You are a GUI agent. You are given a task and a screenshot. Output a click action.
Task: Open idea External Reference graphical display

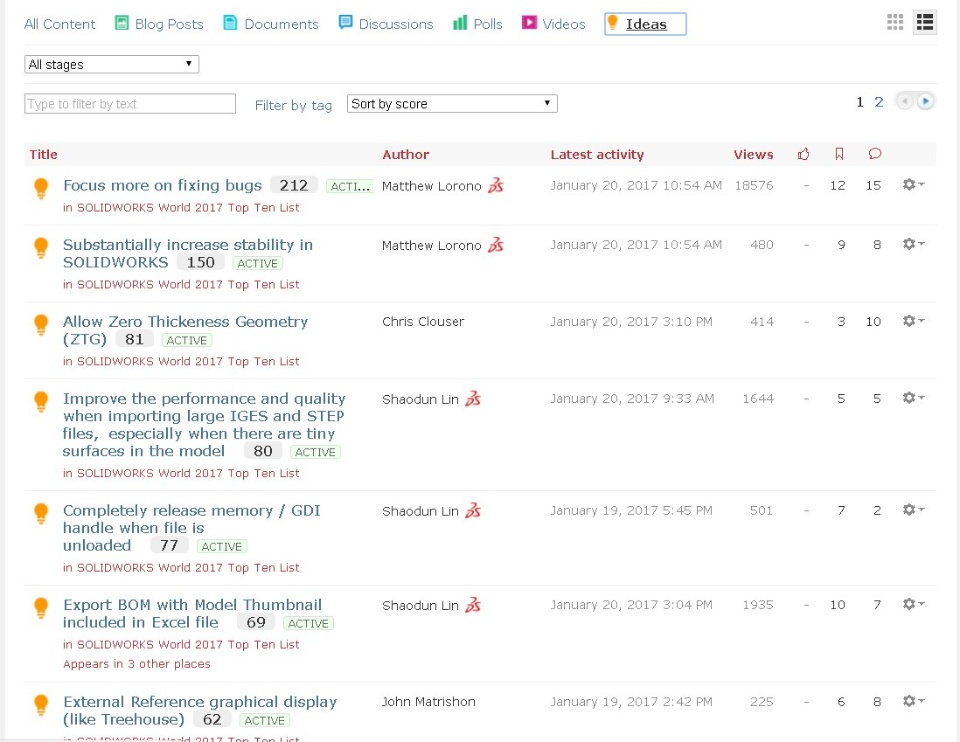200,710
